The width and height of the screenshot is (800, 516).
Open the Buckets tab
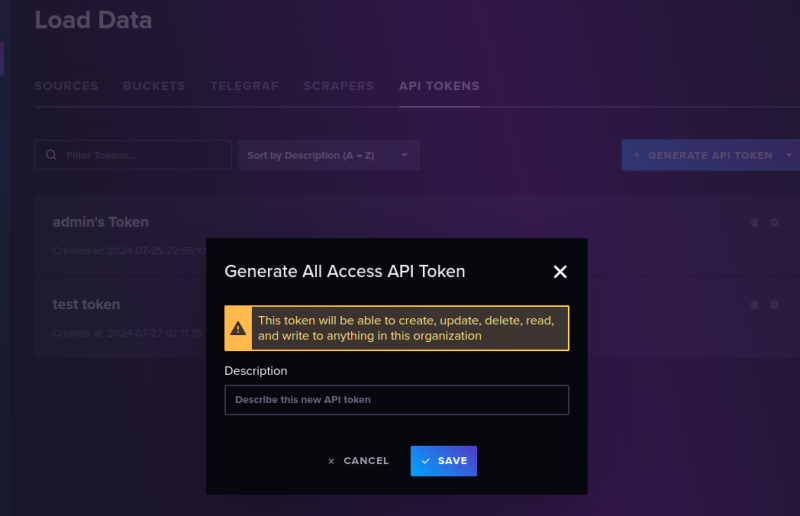click(154, 86)
